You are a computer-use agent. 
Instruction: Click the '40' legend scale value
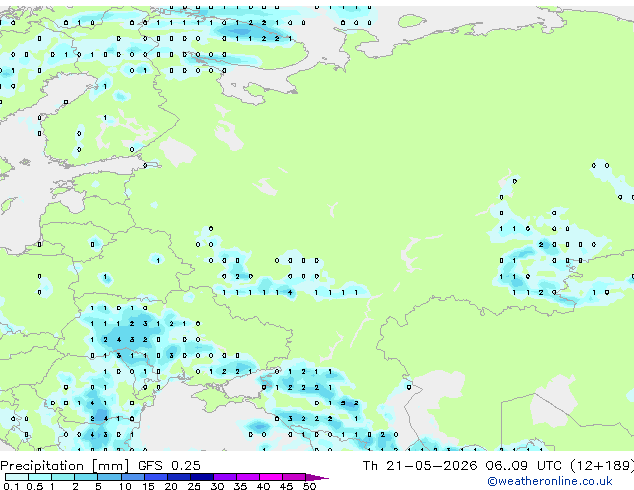(263, 486)
